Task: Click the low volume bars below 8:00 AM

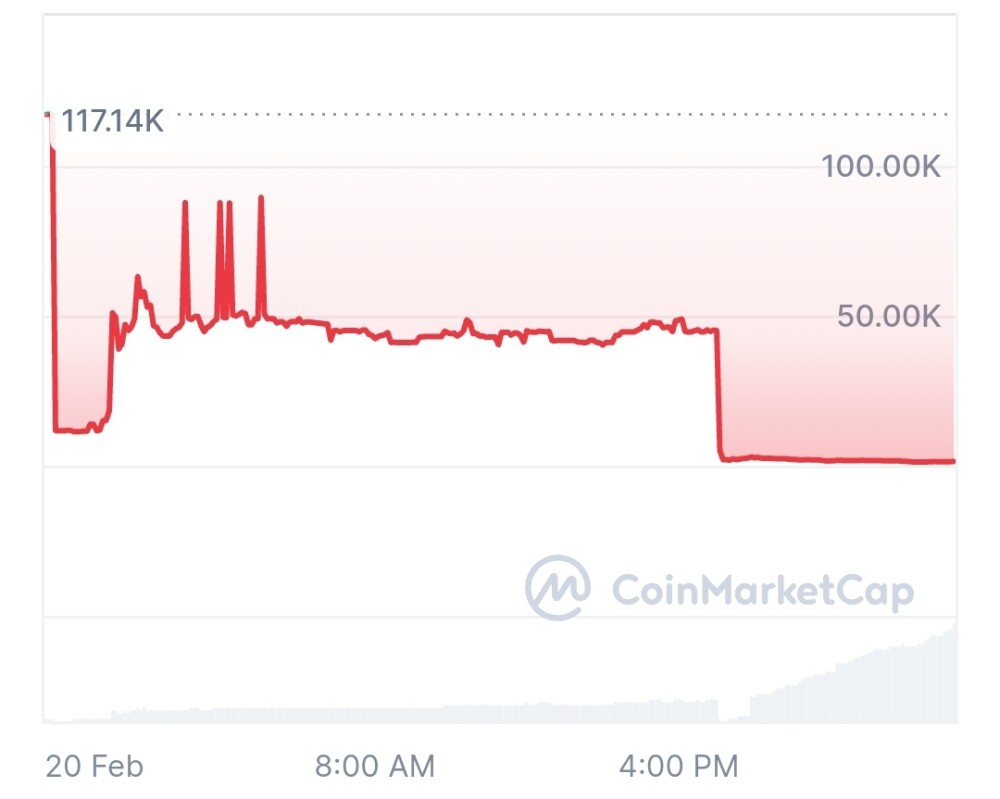Action: (375, 714)
